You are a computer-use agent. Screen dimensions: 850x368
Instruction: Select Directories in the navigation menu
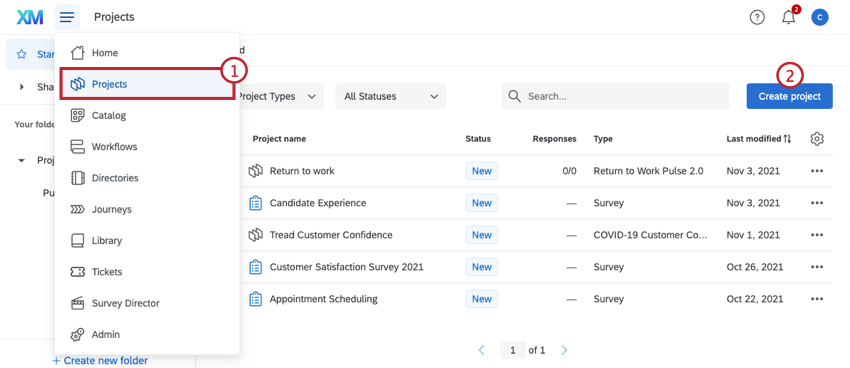pos(147,178)
